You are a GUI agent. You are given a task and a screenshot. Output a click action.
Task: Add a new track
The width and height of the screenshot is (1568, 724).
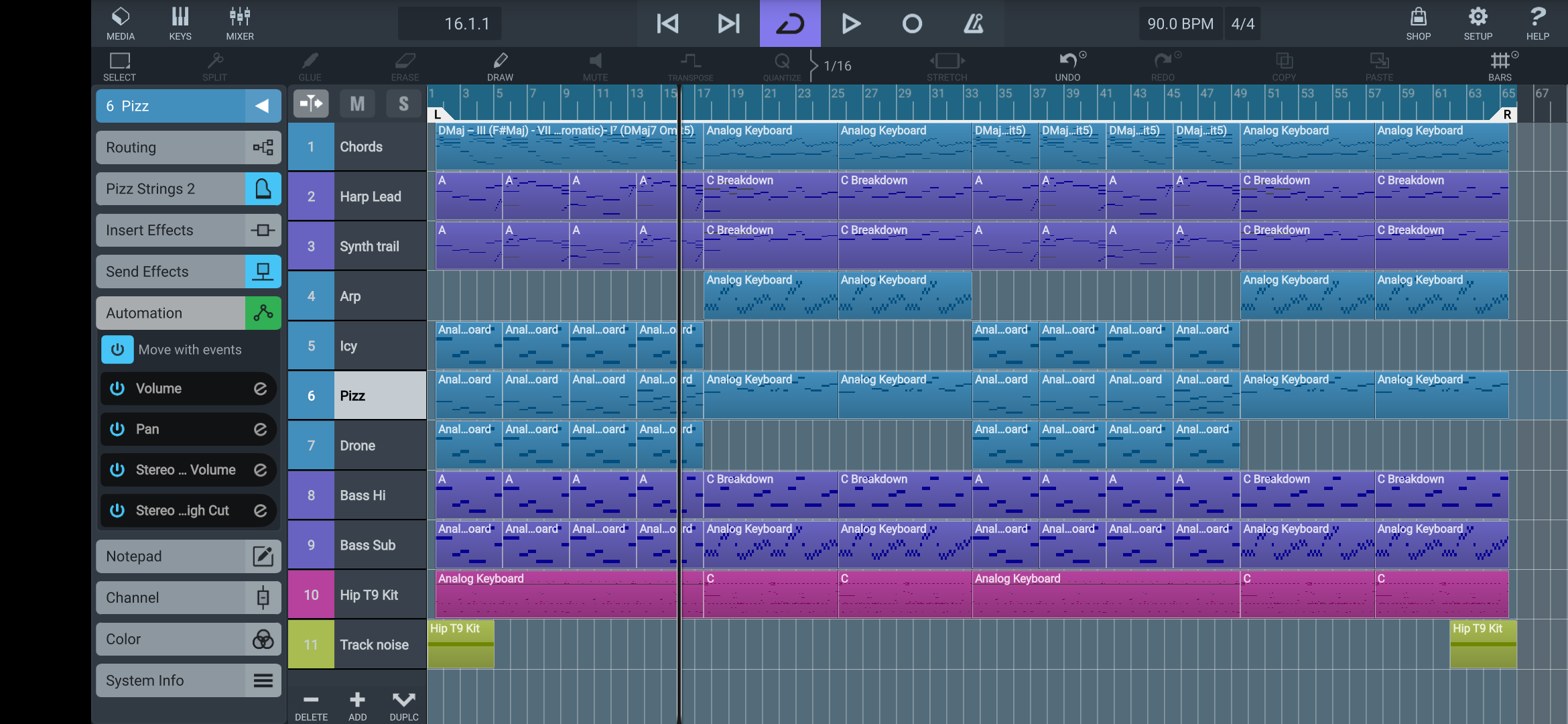tap(357, 705)
